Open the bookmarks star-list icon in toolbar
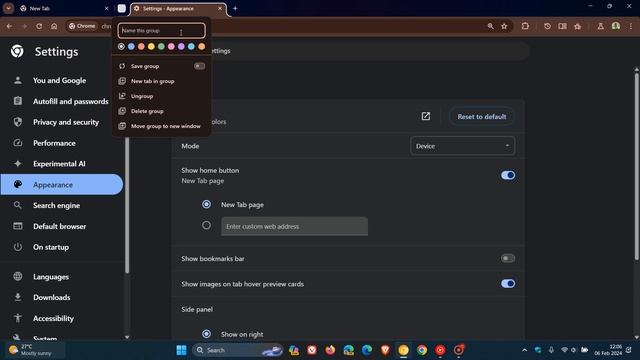This screenshot has width=640, height=360. click(x=578, y=26)
